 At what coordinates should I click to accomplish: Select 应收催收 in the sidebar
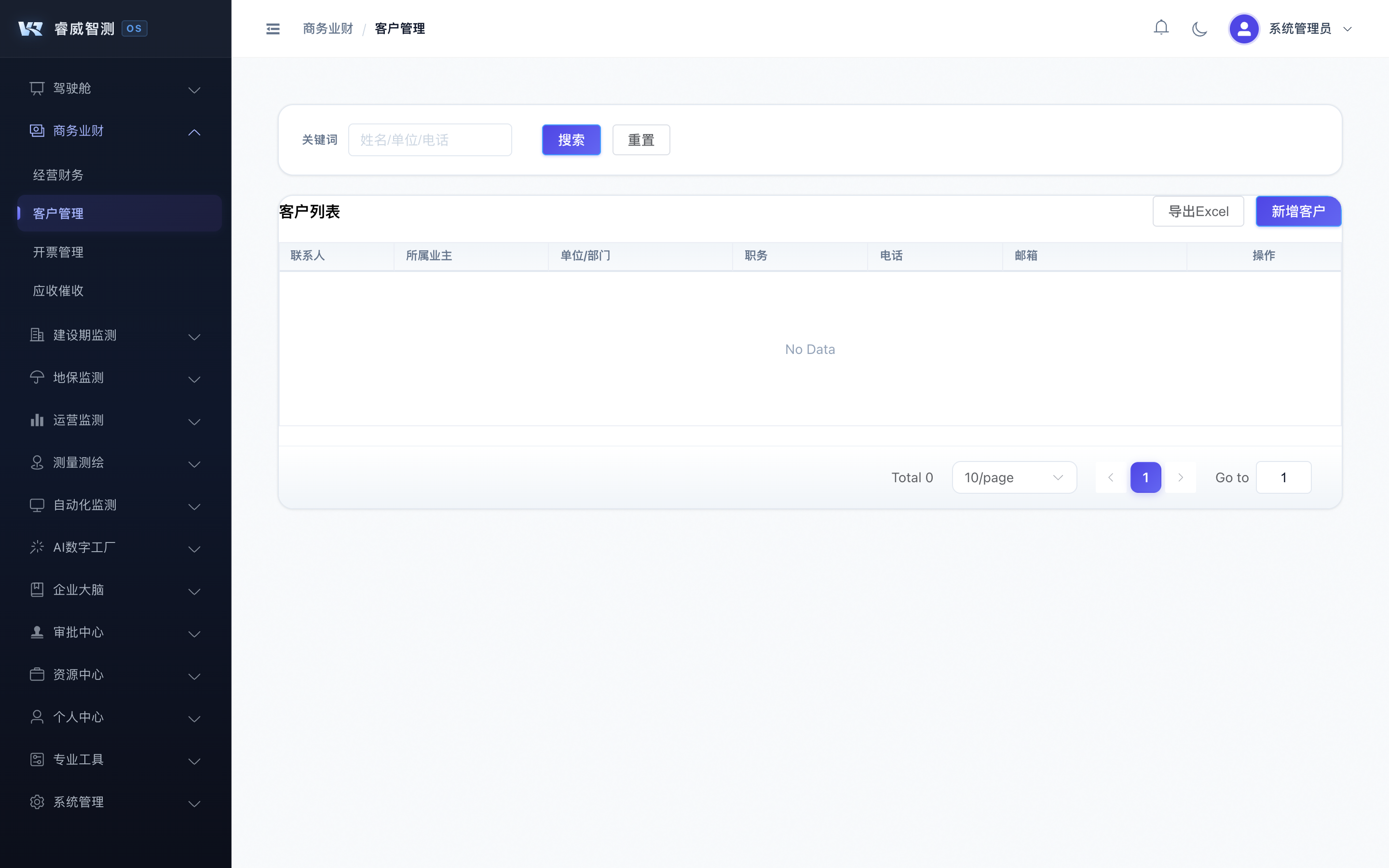pos(58,290)
